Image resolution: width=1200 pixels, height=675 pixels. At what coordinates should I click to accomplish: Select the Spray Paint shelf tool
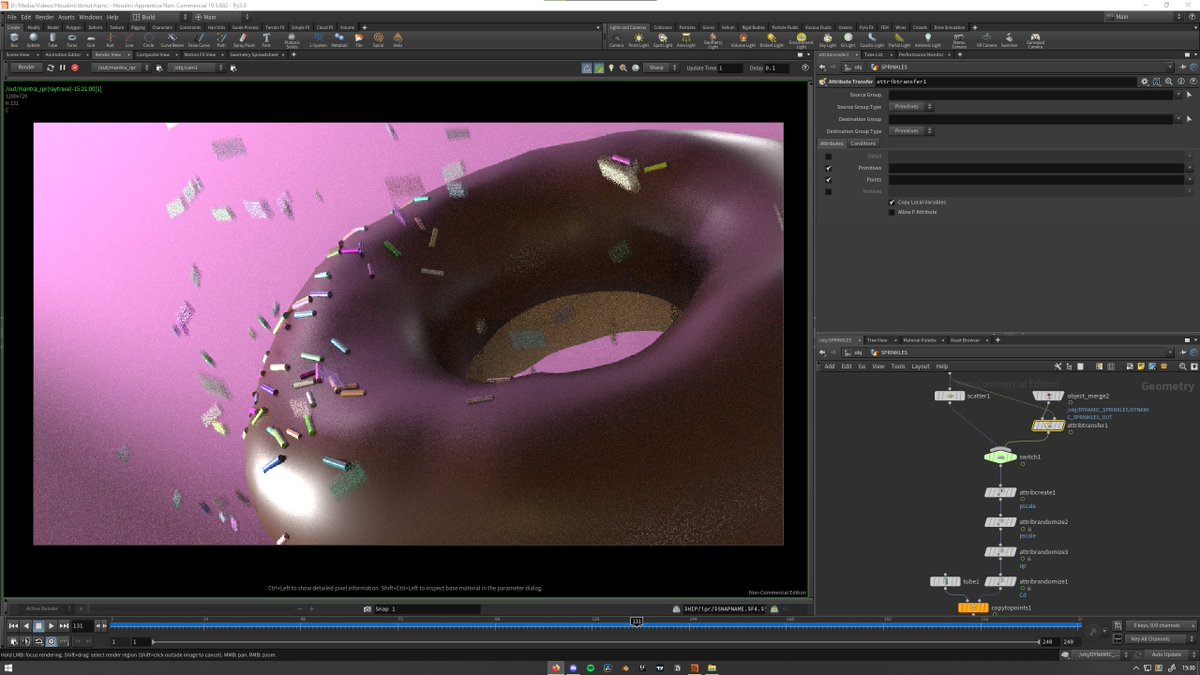pos(243,40)
